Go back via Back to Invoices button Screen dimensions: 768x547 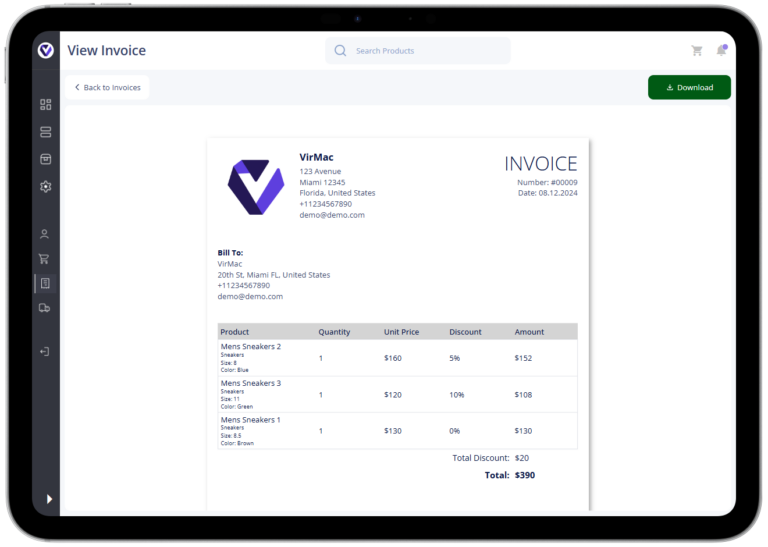(107, 87)
